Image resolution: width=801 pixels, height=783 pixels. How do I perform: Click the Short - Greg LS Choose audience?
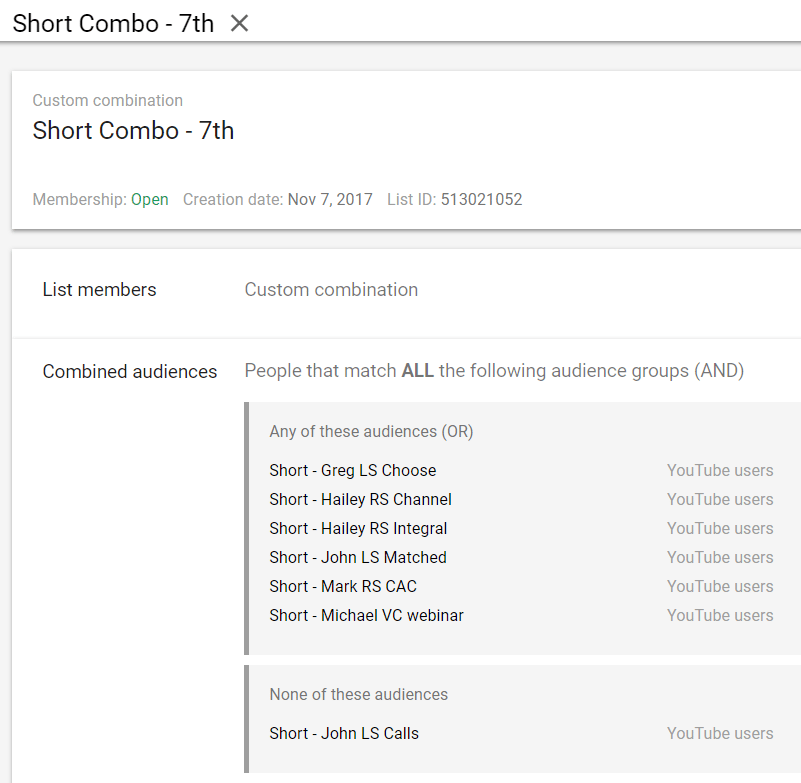(x=352, y=470)
